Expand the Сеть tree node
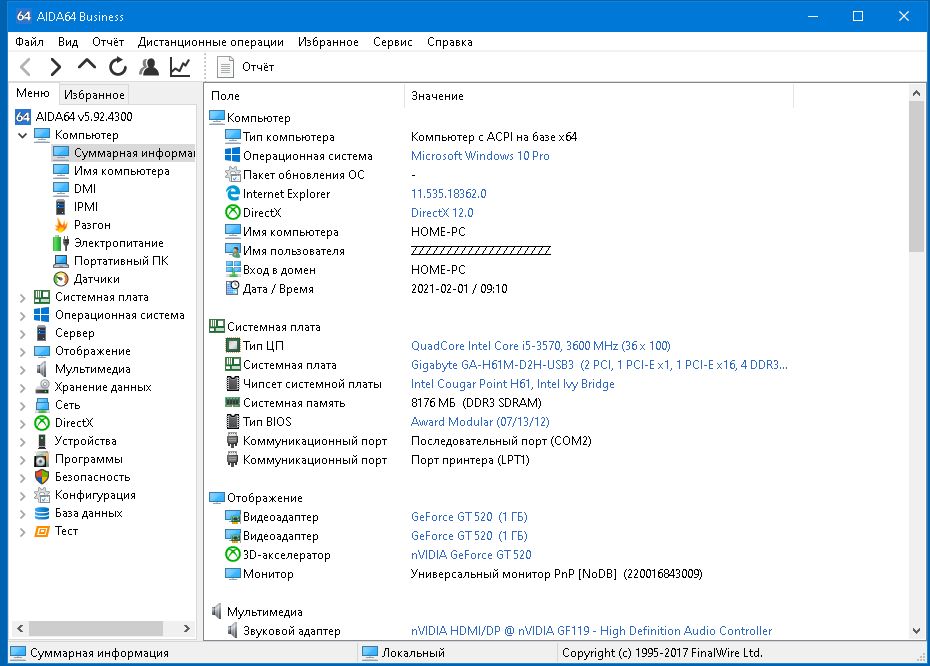The image size is (930, 666). (x=23, y=406)
